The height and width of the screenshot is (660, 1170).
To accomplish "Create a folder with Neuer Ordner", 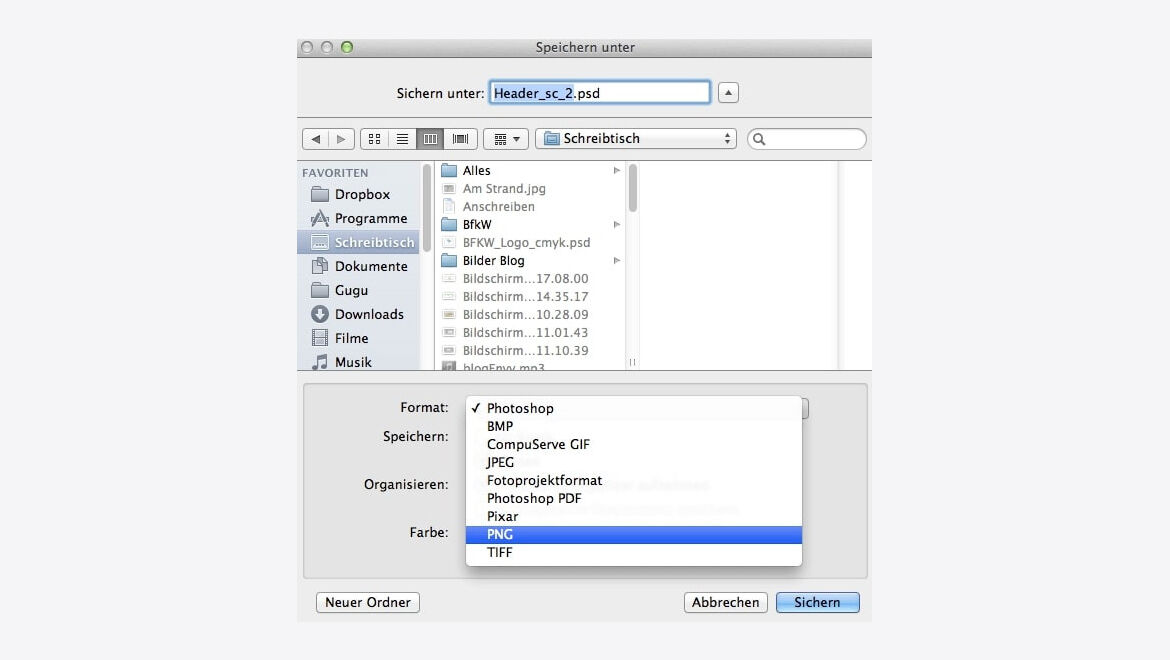I will 368,603.
